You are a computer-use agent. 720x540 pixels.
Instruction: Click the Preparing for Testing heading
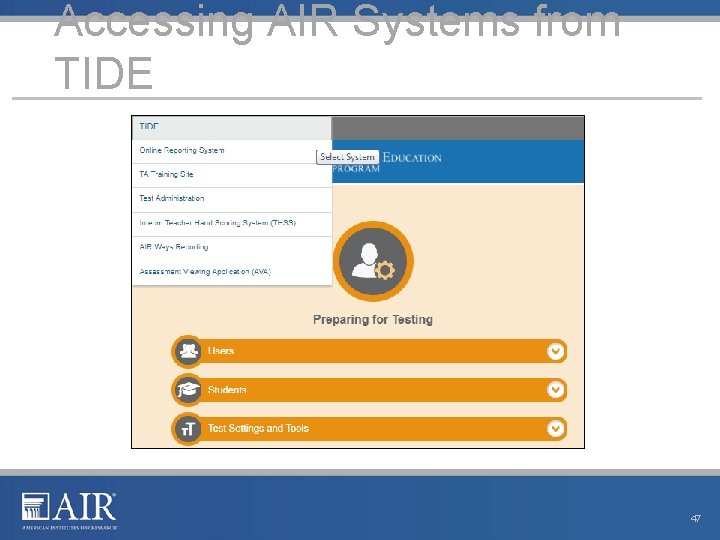click(x=373, y=320)
